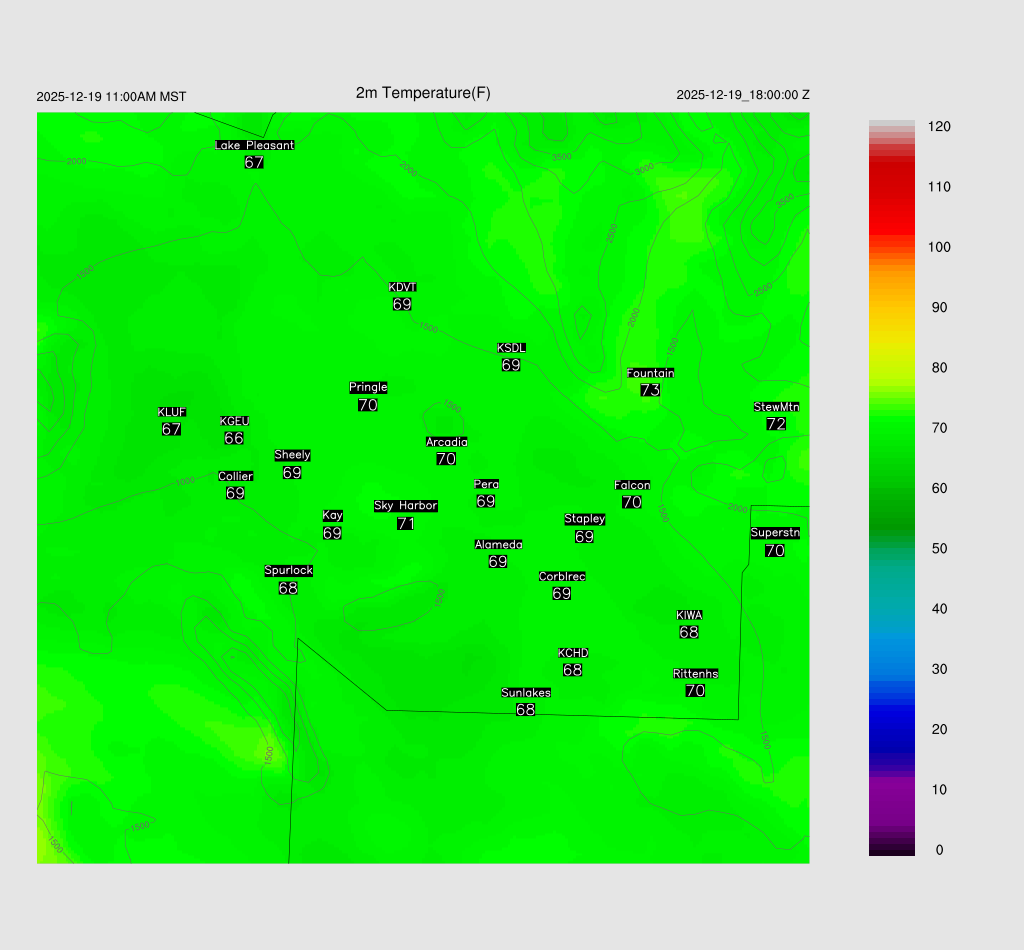
Task: Select the KSDL station label
Action: (x=511, y=348)
